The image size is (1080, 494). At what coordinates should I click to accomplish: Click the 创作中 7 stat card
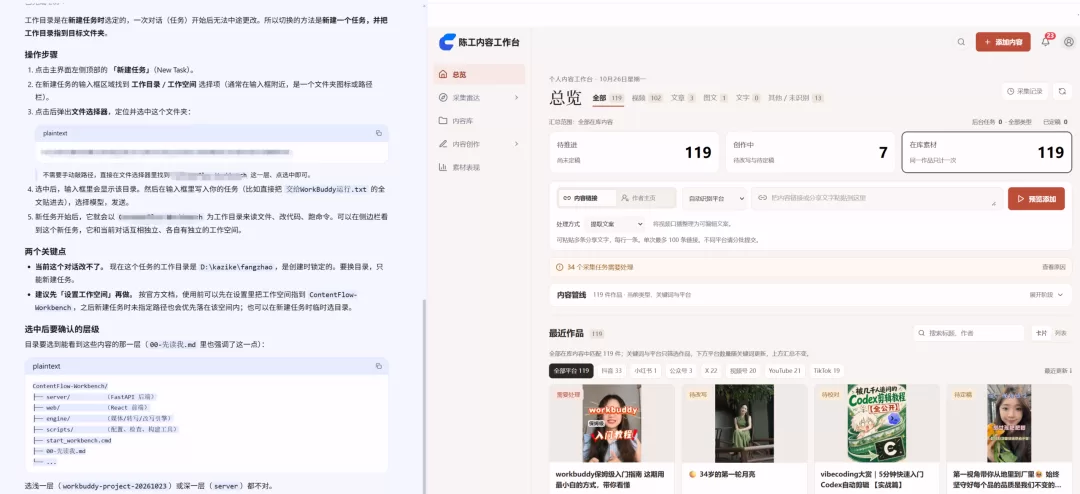click(810, 152)
